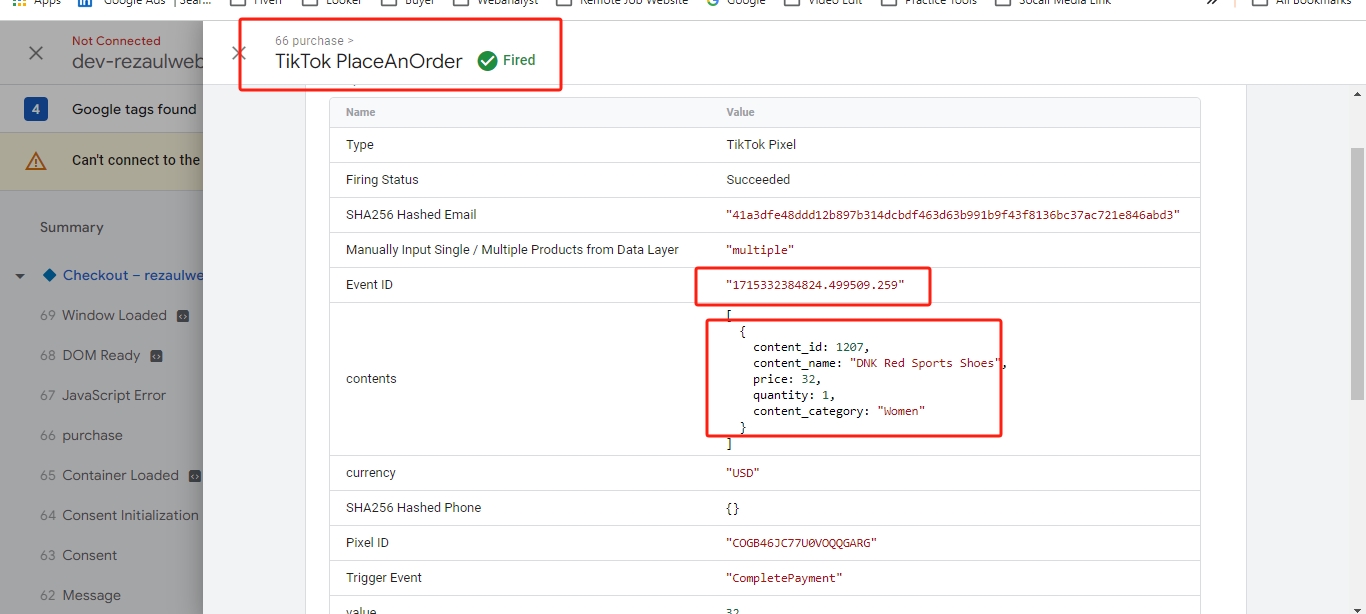Click the SHA256 Hashed Email label
This screenshot has width=1366, height=614.
(411, 215)
